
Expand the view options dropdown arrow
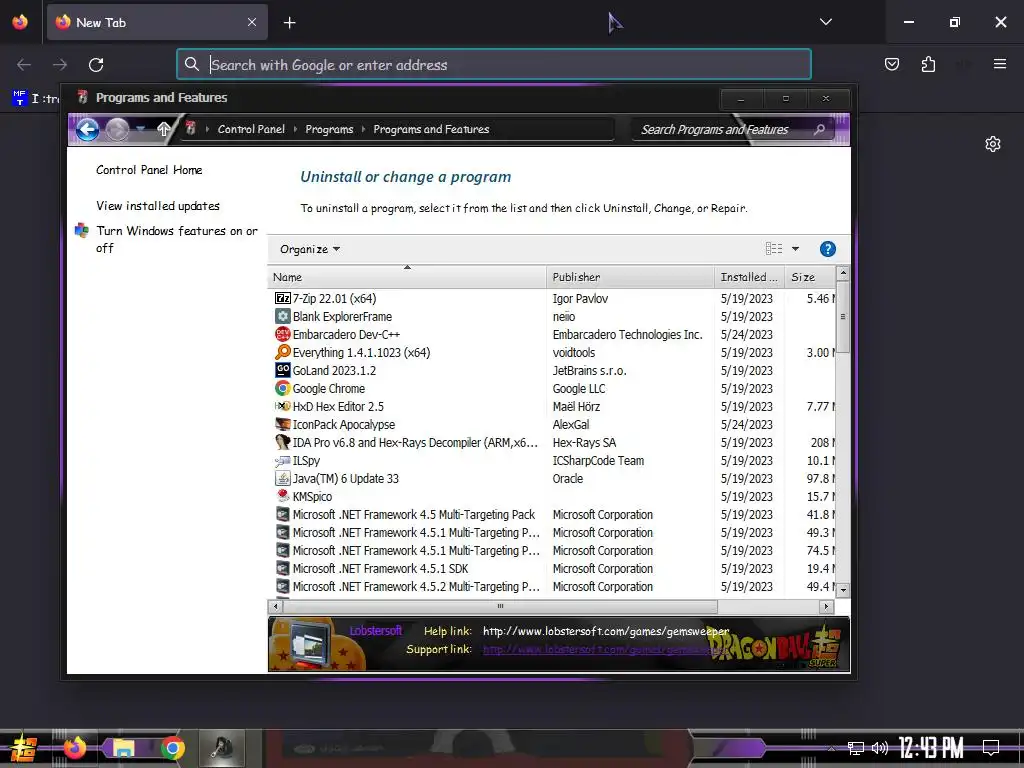(795, 249)
